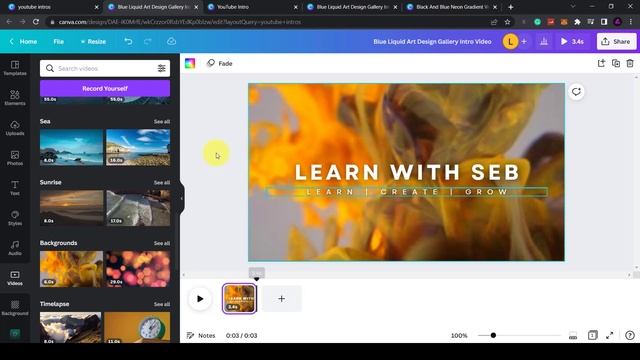Adjust the zoom slider handle
Screen dimensions: 640x360
[493, 335]
